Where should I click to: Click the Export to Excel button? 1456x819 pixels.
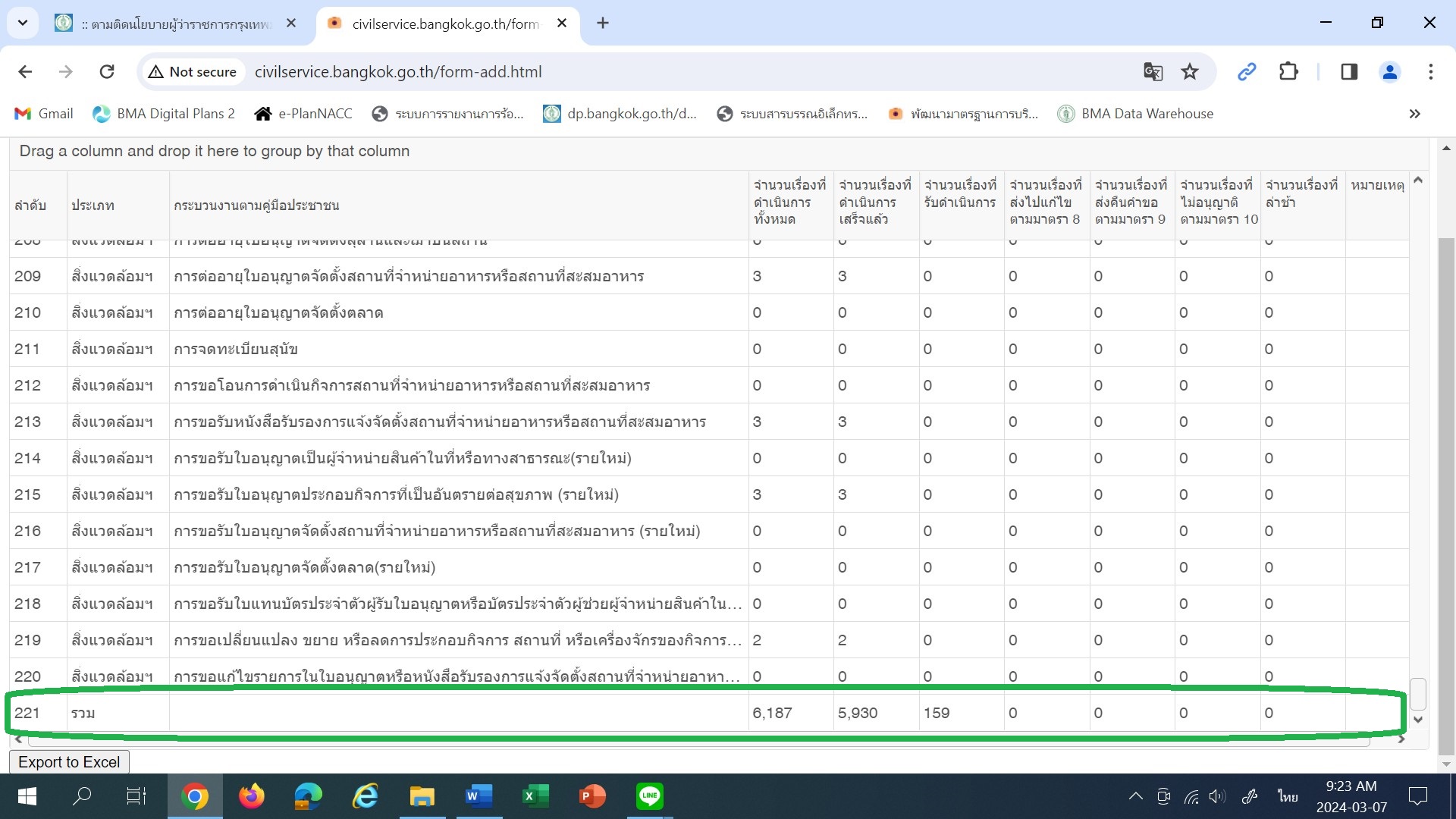tap(69, 762)
